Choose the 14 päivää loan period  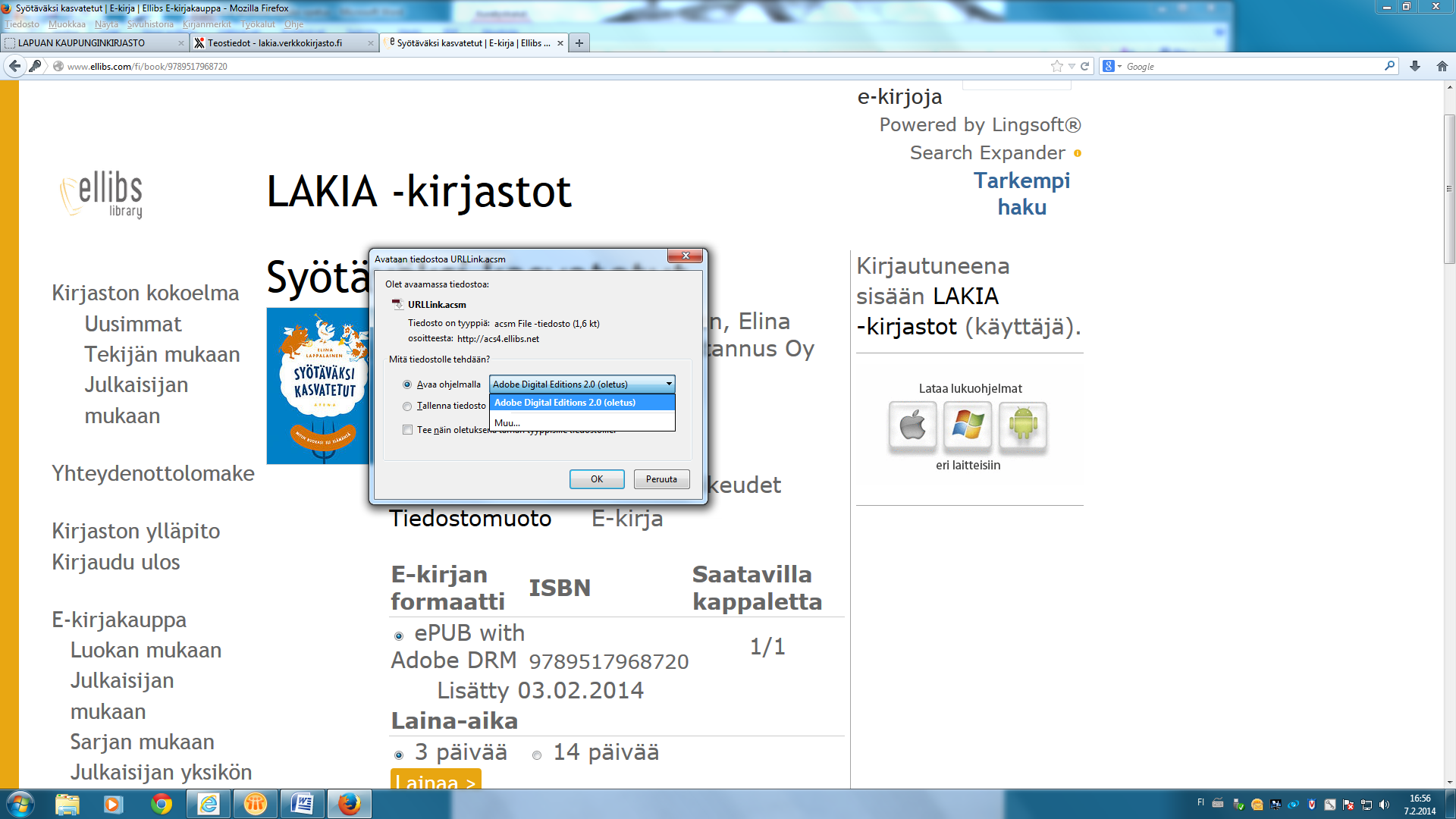pos(537,755)
